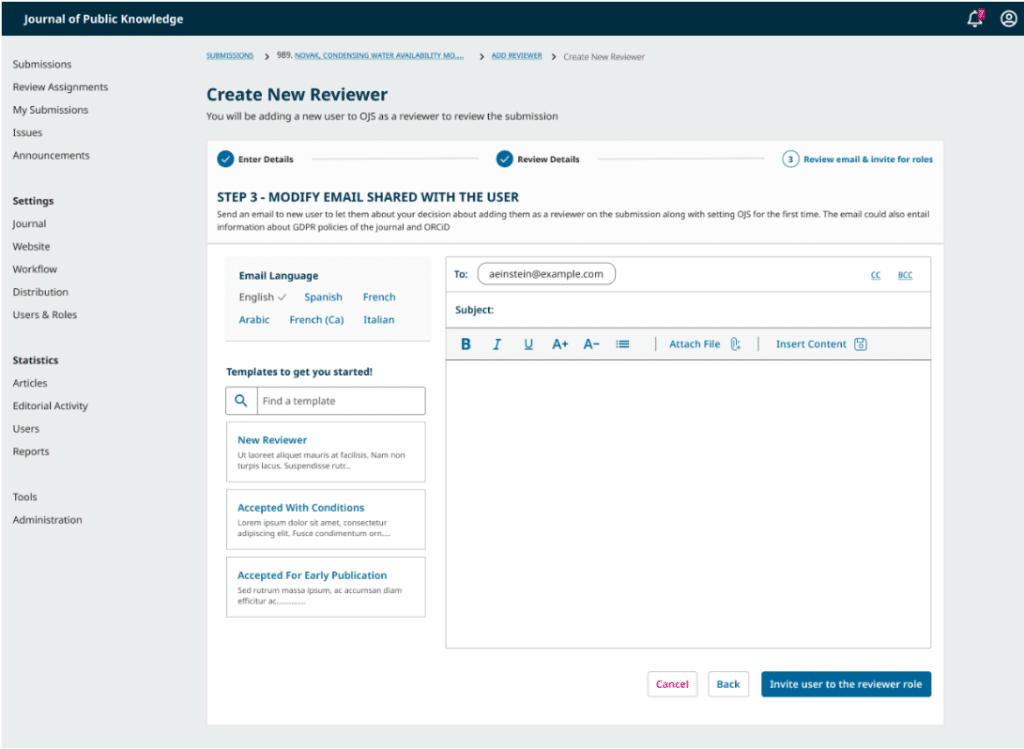Toggle underline formatting in toolbar
Screen dimensions: 1024x749
(528, 344)
